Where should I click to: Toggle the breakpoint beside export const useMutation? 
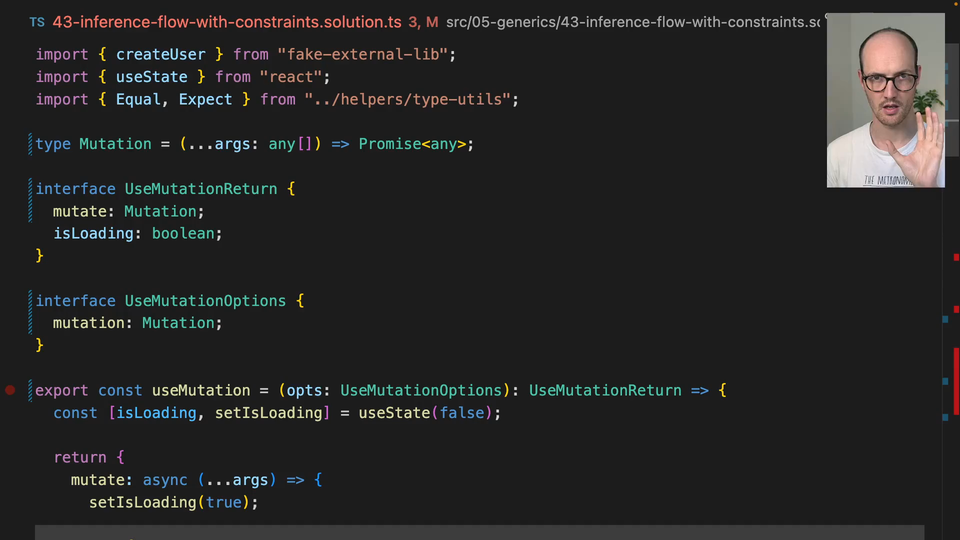11,390
